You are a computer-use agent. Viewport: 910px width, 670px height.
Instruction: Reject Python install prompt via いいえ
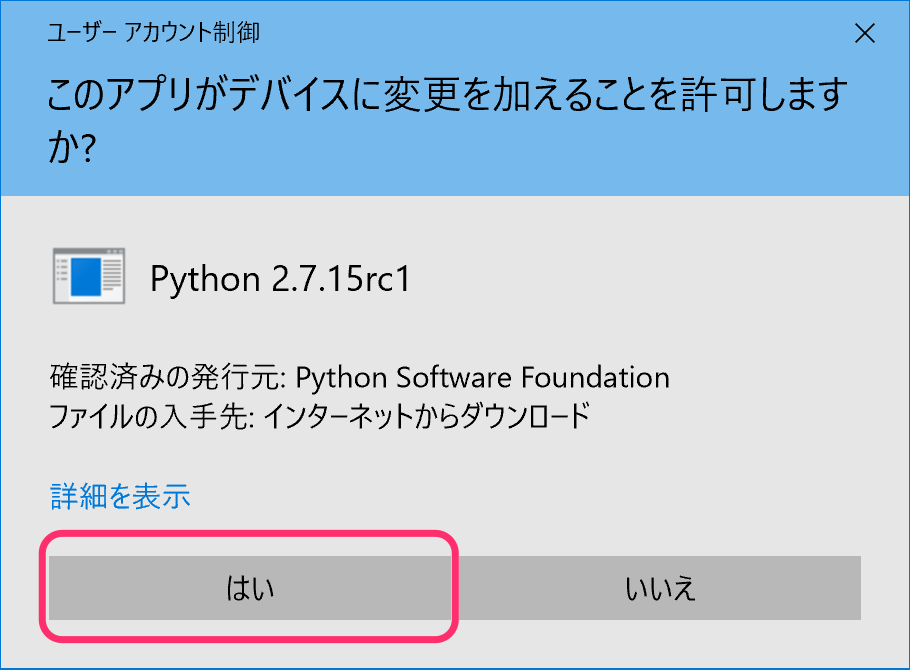click(659, 588)
